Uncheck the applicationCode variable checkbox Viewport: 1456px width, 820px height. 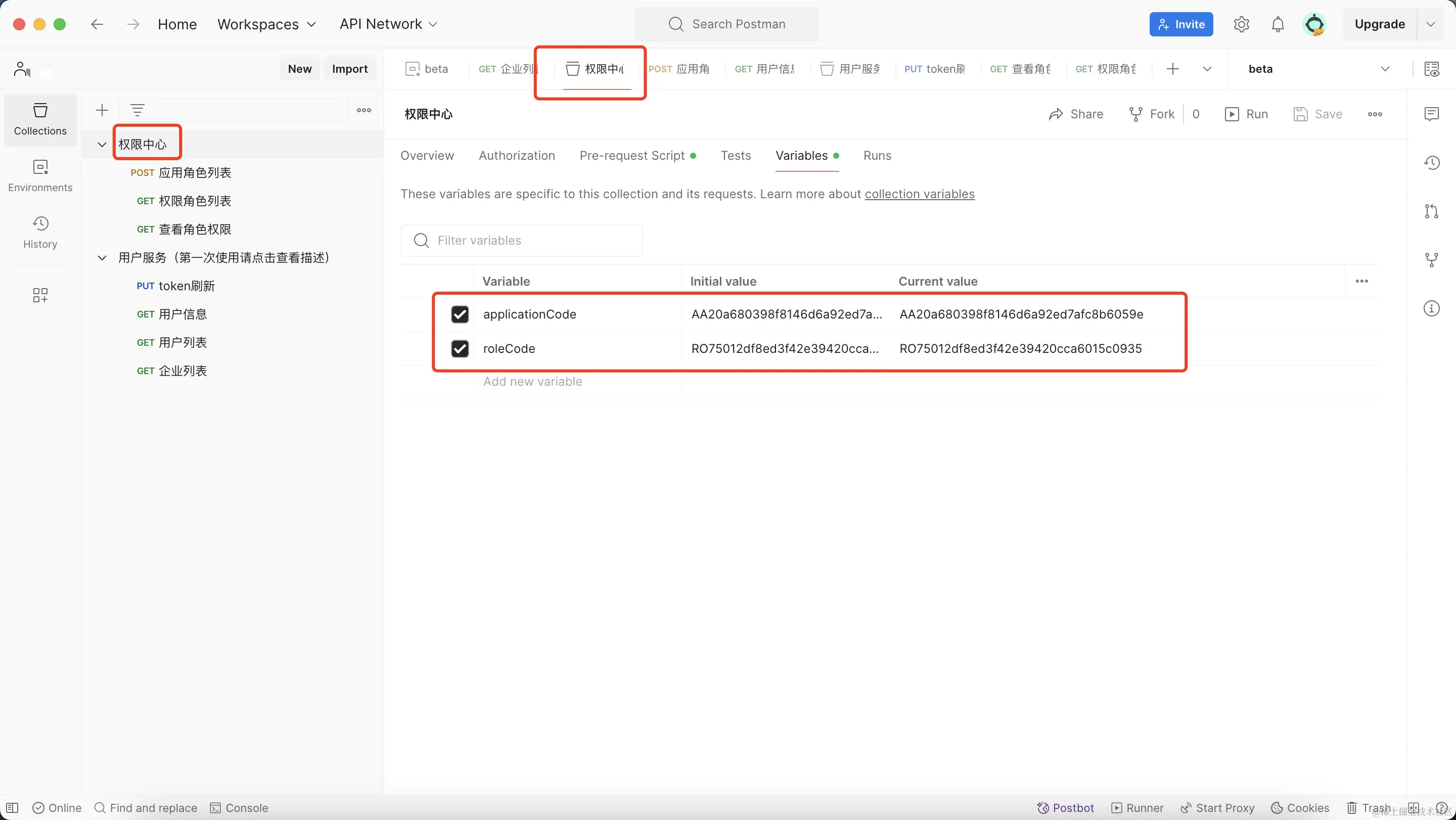point(460,314)
